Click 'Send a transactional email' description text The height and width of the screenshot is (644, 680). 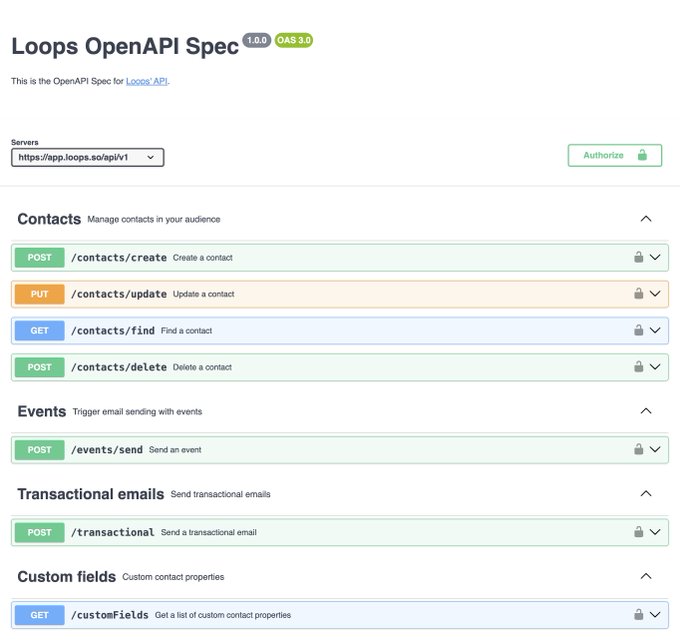tap(209, 532)
